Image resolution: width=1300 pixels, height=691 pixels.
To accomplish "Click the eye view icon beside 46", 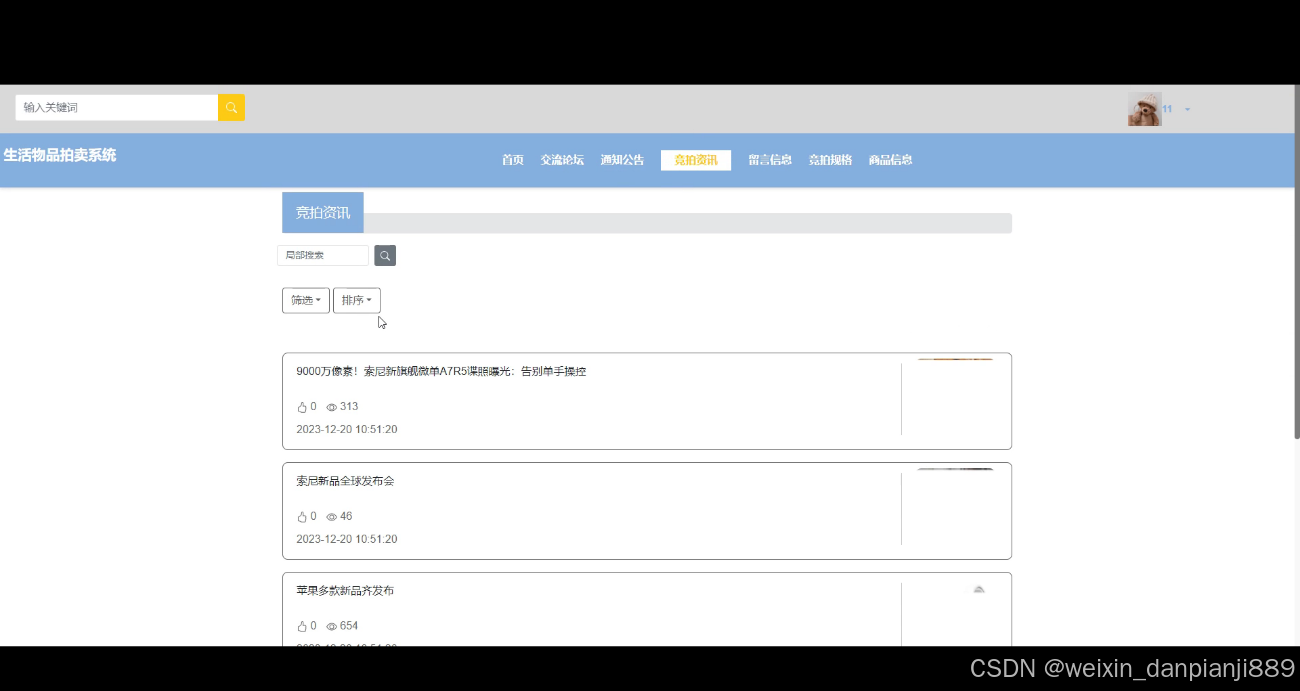I will coord(332,517).
